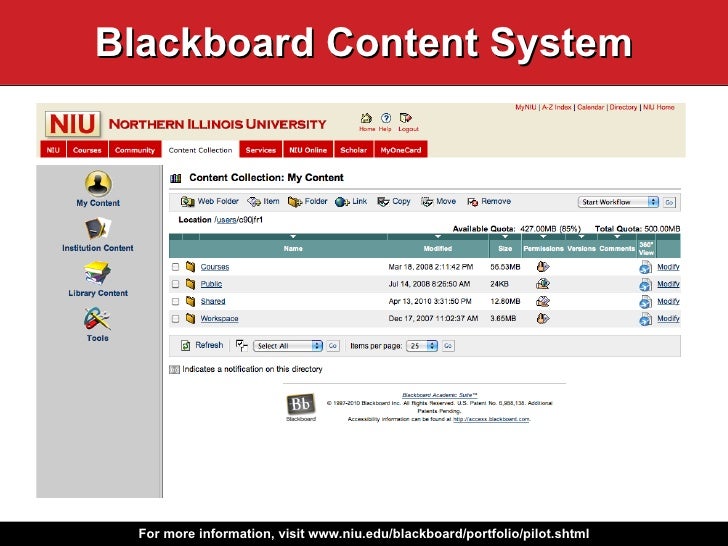728x546 pixels.
Task: Click Modify link for Courses row
Action: (x=668, y=267)
